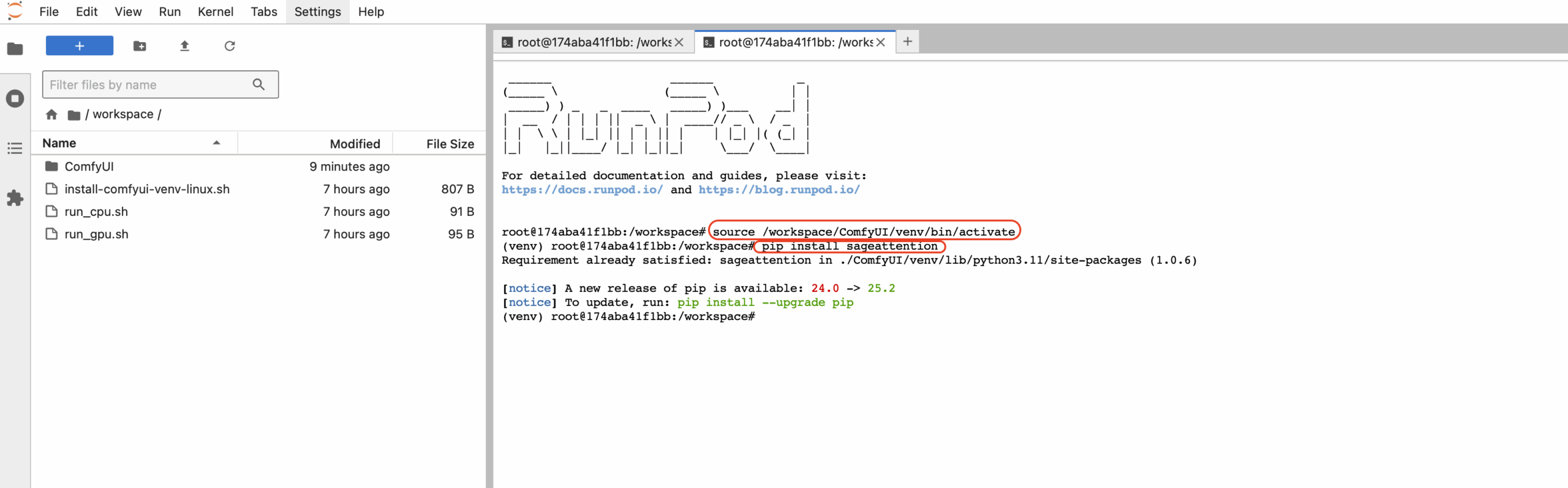
Task: Refresh the file browser list
Action: [230, 46]
